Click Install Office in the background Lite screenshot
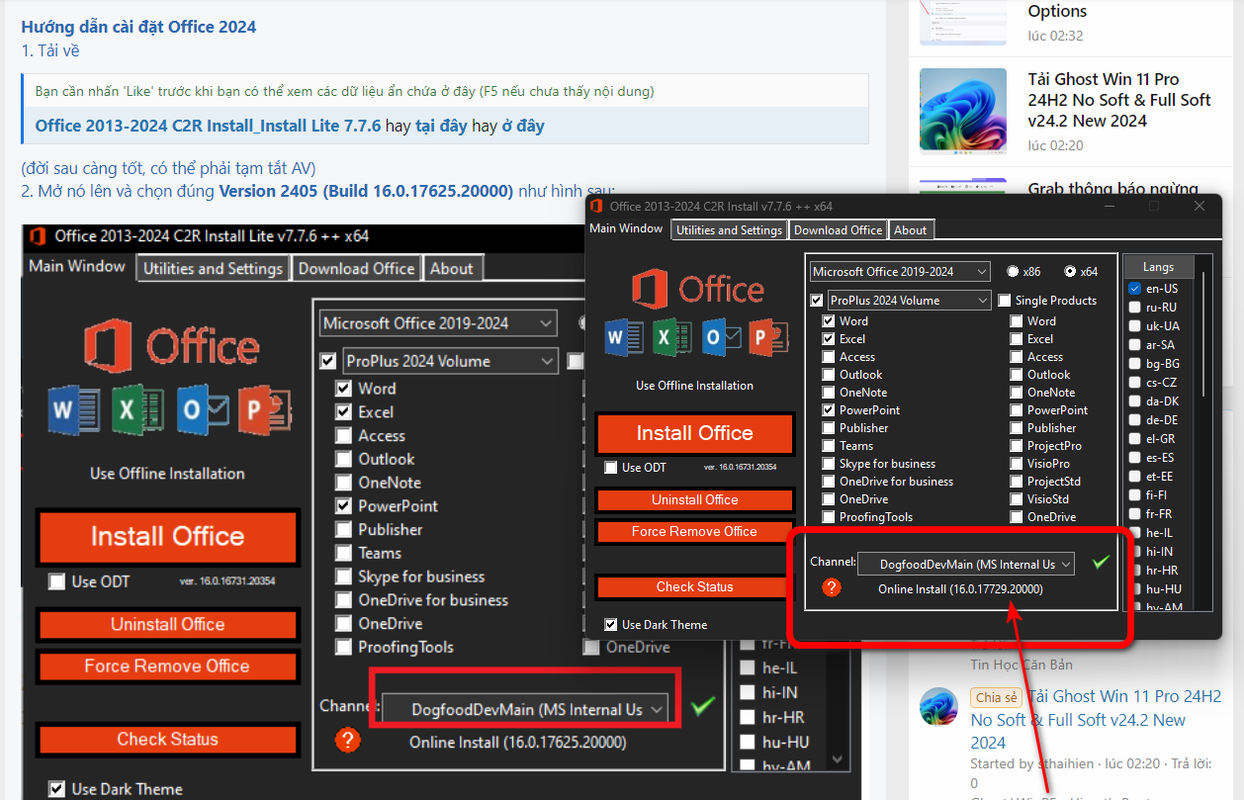1244x800 pixels. [x=167, y=536]
